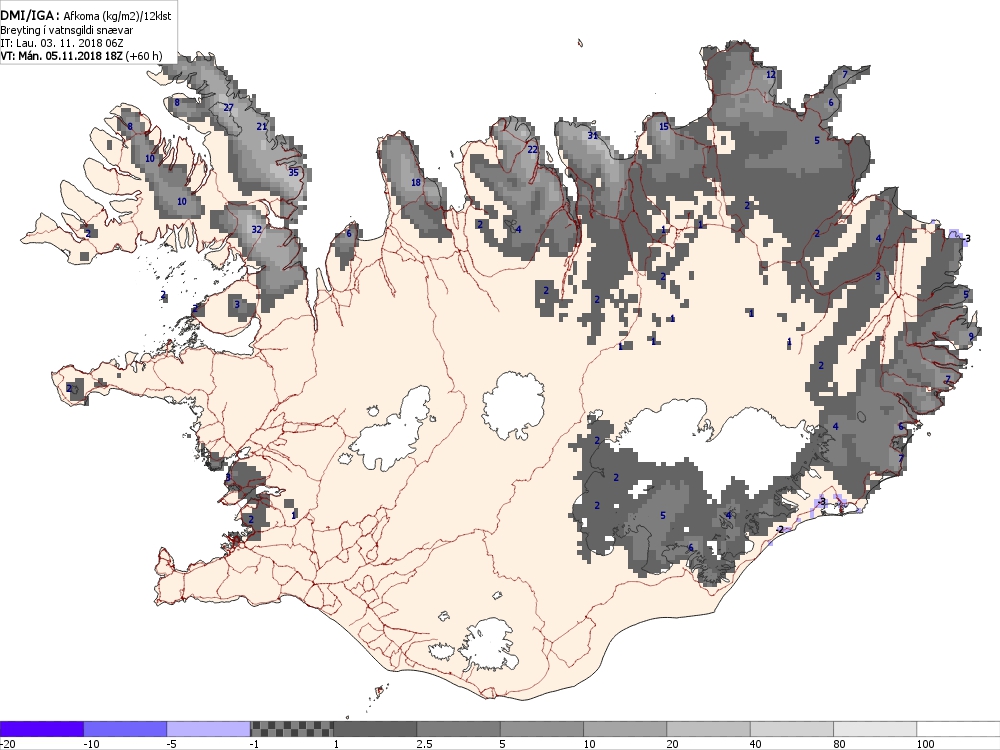Select the white above-100 legend swatch
The height and width of the screenshot is (750, 1000).
pos(958,729)
